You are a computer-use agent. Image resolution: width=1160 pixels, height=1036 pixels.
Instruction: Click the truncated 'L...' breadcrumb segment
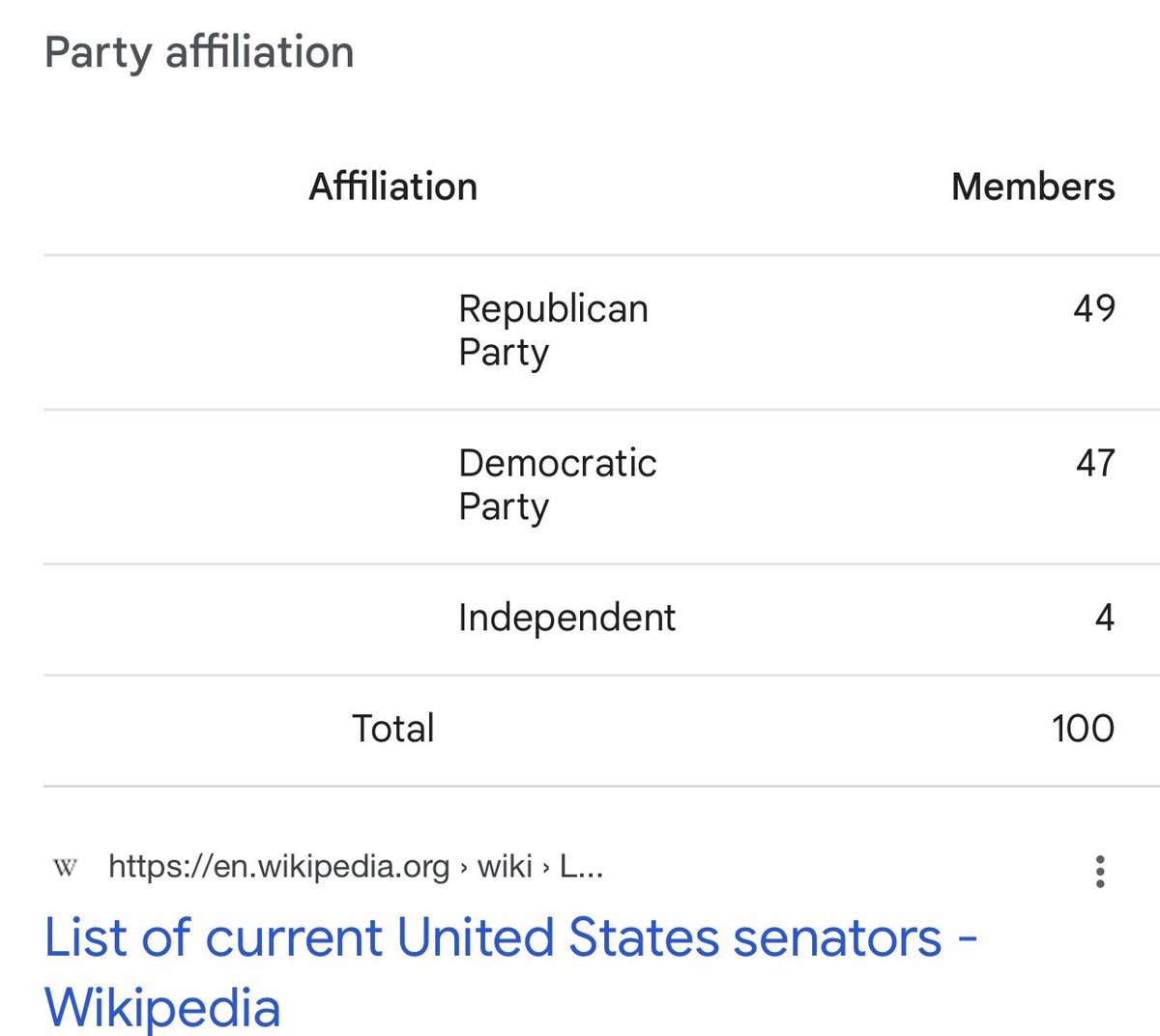coord(581,866)
